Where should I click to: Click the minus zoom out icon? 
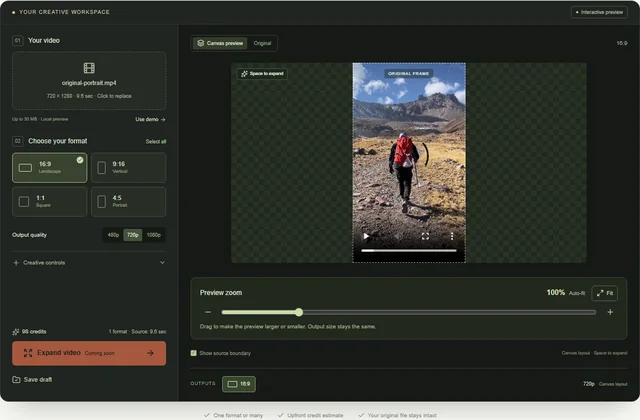pyautogui.click(x=208, y=312)
